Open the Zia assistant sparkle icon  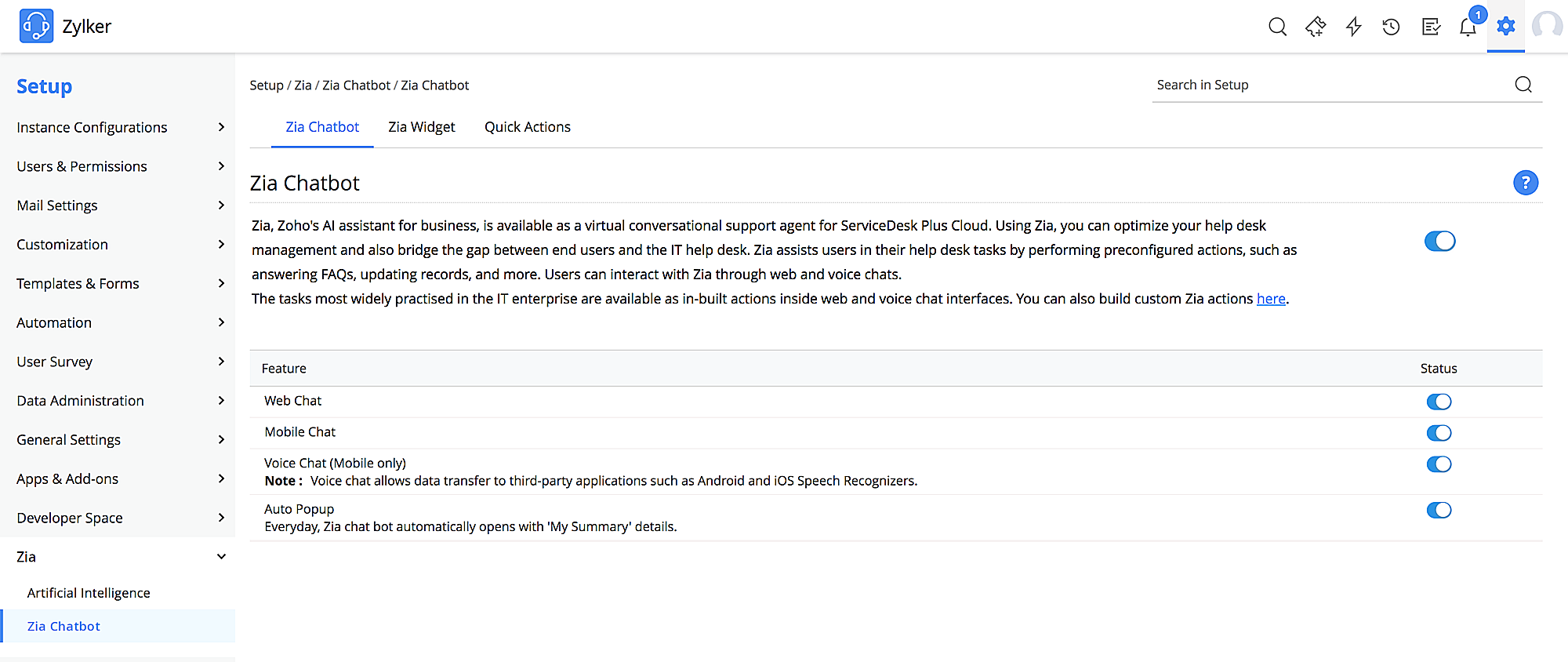[1316, 27]
